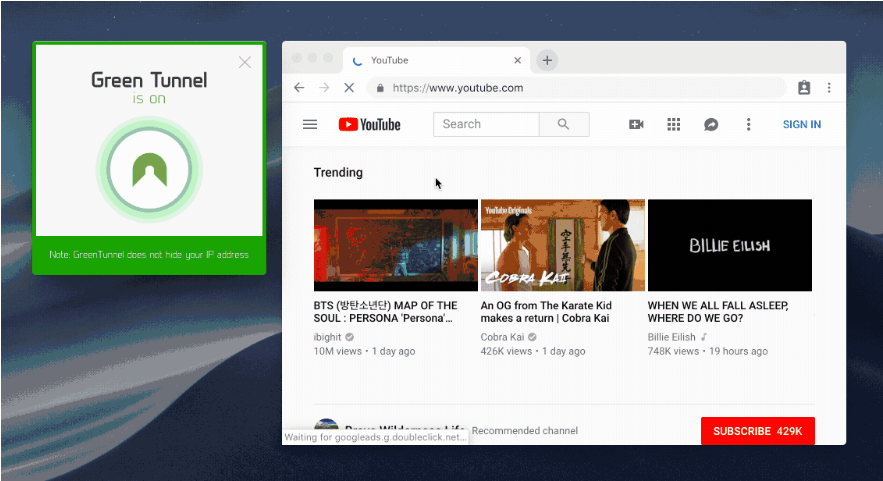Focus the YouTube Search field

click(487, 124)
